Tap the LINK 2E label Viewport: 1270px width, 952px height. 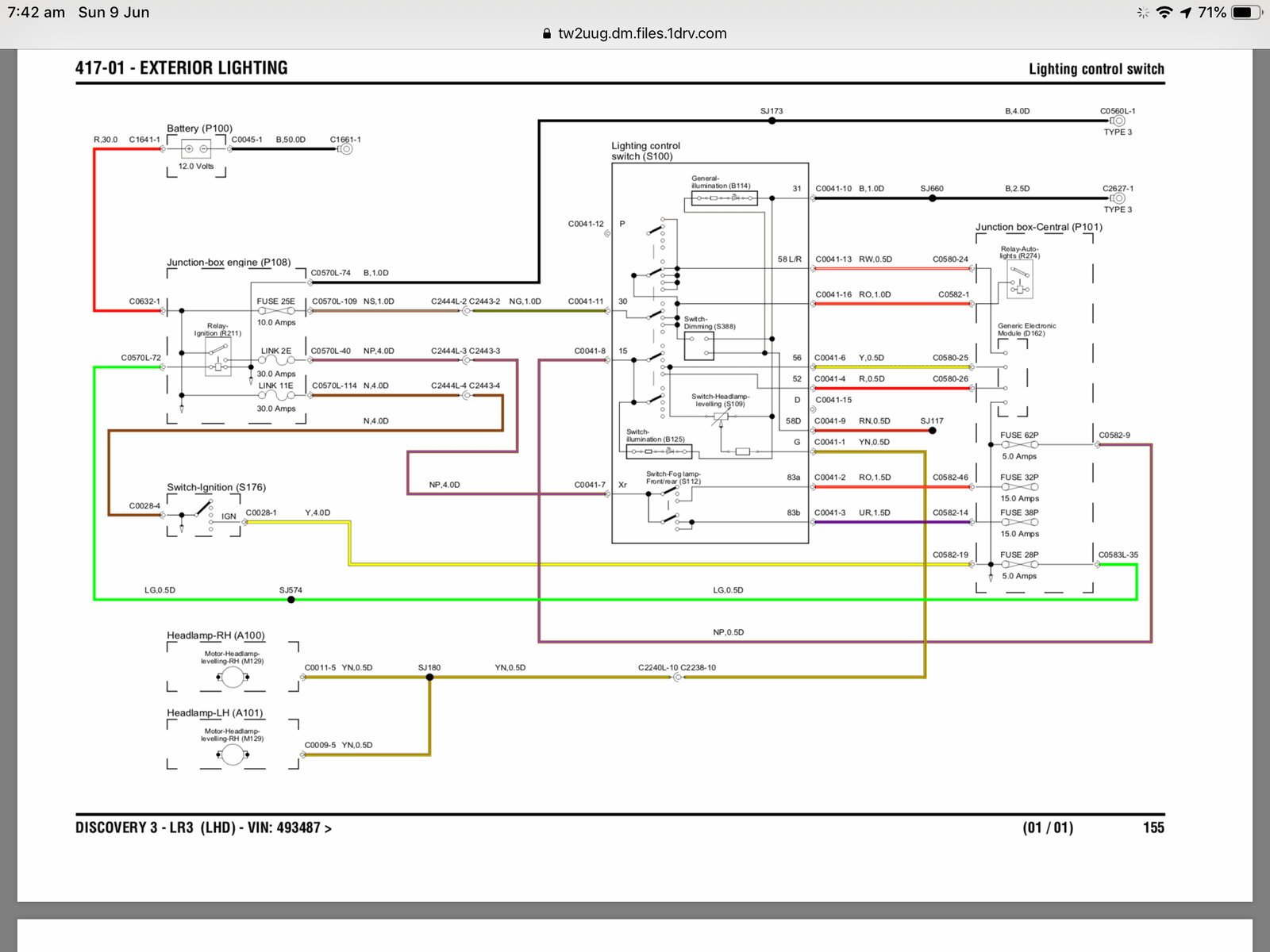[x=276, y=351]
